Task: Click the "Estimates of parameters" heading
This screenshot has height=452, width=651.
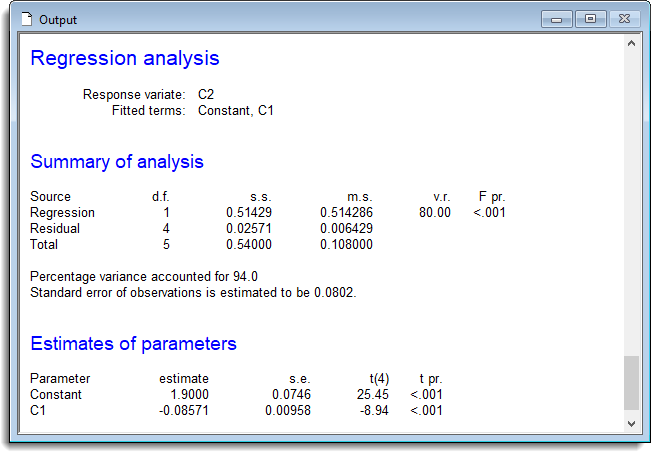Action: pyautogui.click(x=133, y=344)
